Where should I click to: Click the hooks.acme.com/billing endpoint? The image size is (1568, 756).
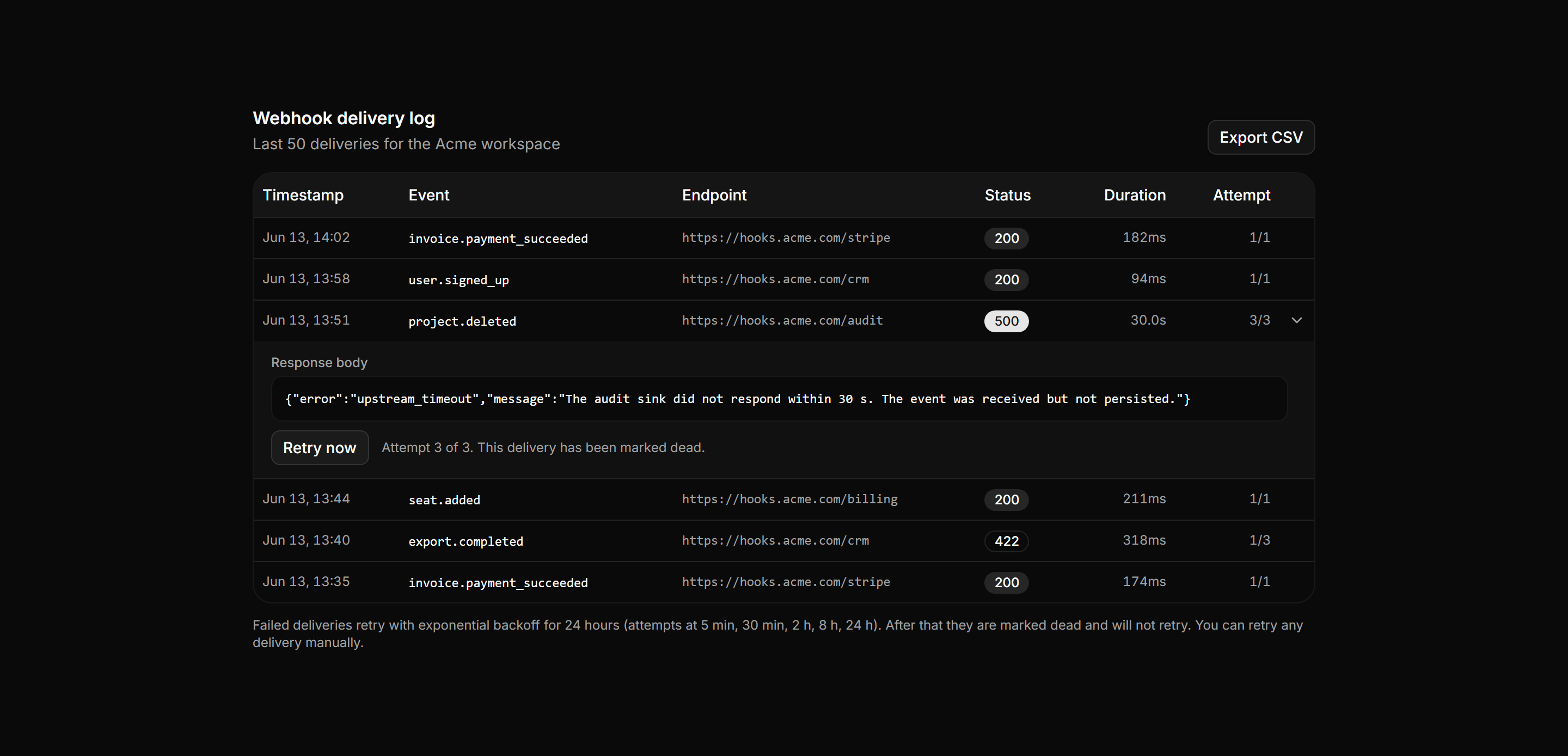[x=789, y=499]
